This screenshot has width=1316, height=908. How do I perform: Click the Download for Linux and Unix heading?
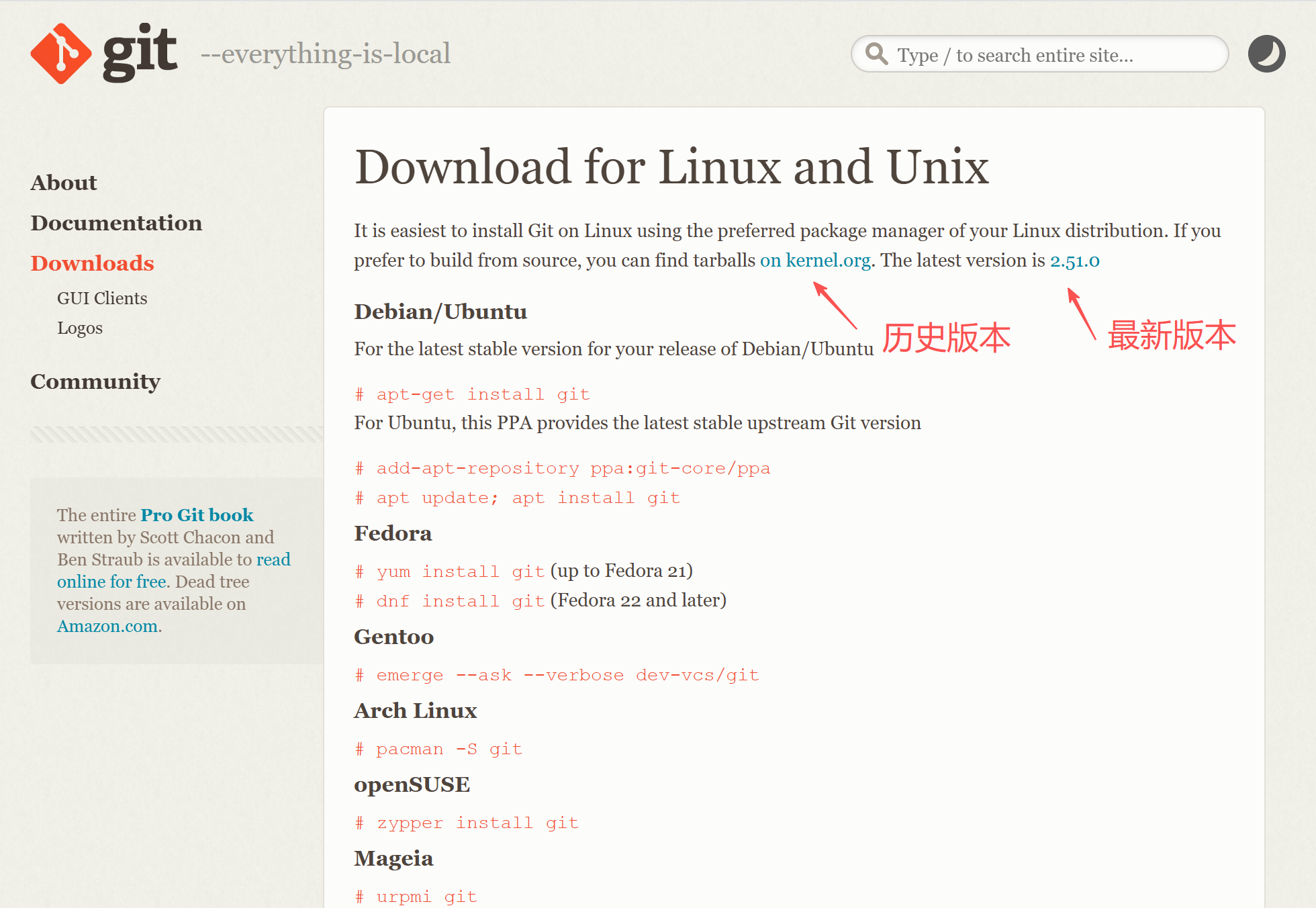(671, 167)
